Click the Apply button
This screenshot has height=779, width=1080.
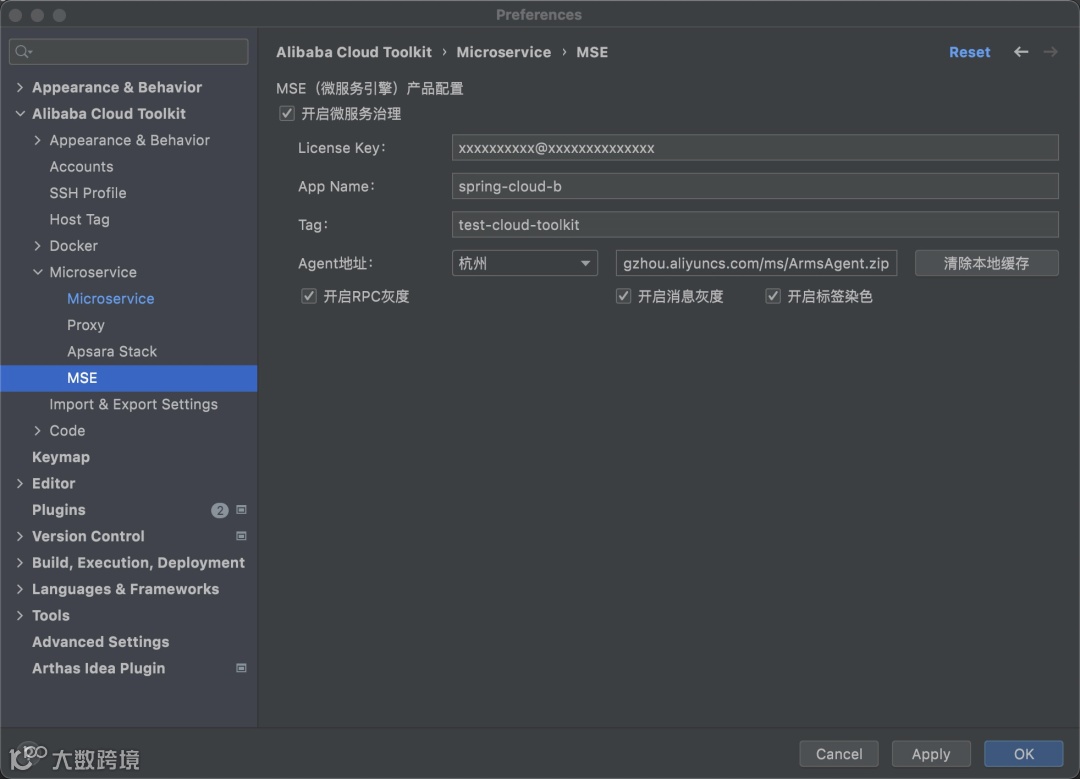(x=931, y=754)
